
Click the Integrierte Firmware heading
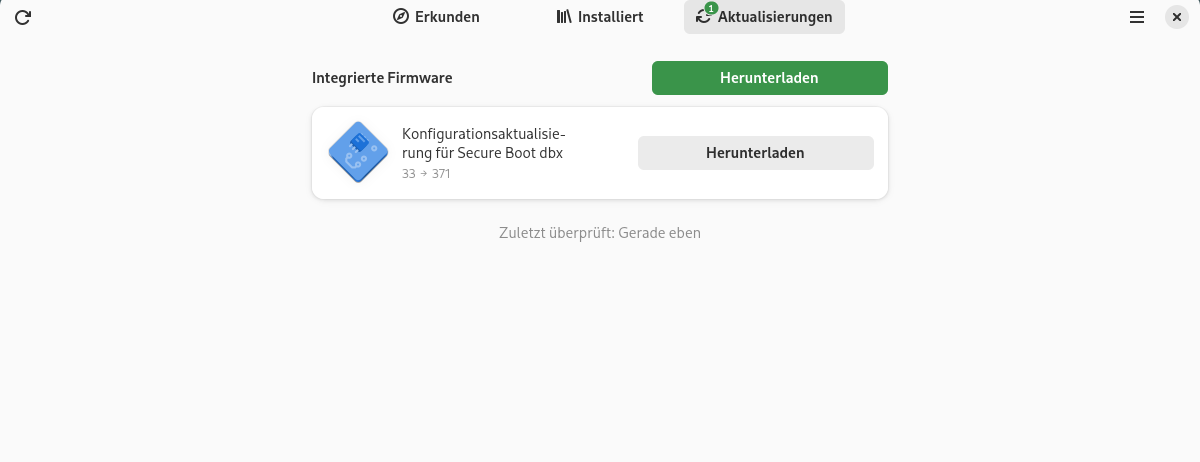coord(382,78)
